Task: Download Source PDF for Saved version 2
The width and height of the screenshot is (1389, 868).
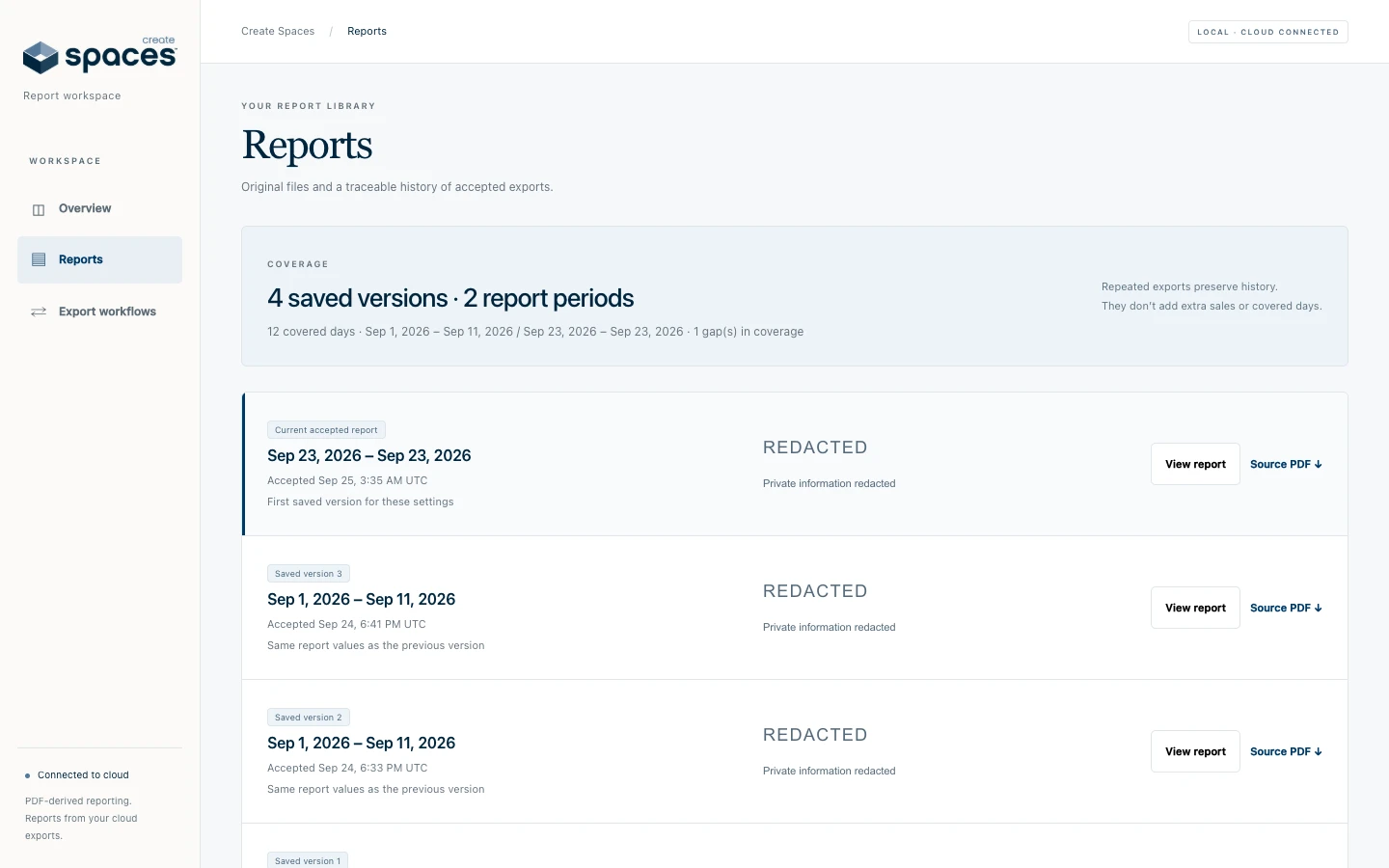Action: pos(1286,751)
